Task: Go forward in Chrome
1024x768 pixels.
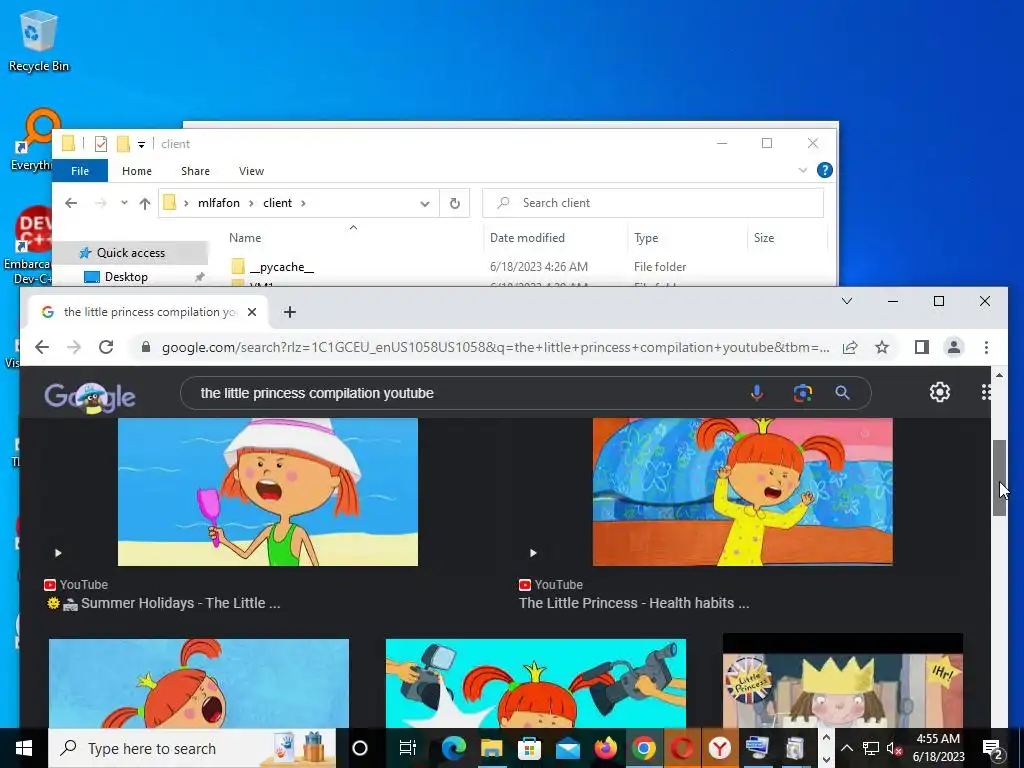Action: coord(74,347)
